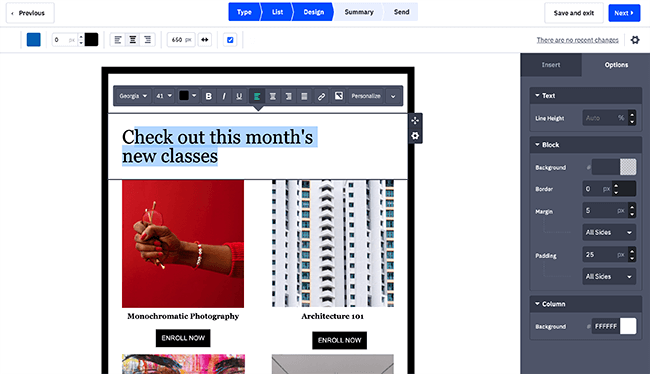Click the Padding value field
Image resolution: width=650 pixels, height=374 pixels.
605,255
